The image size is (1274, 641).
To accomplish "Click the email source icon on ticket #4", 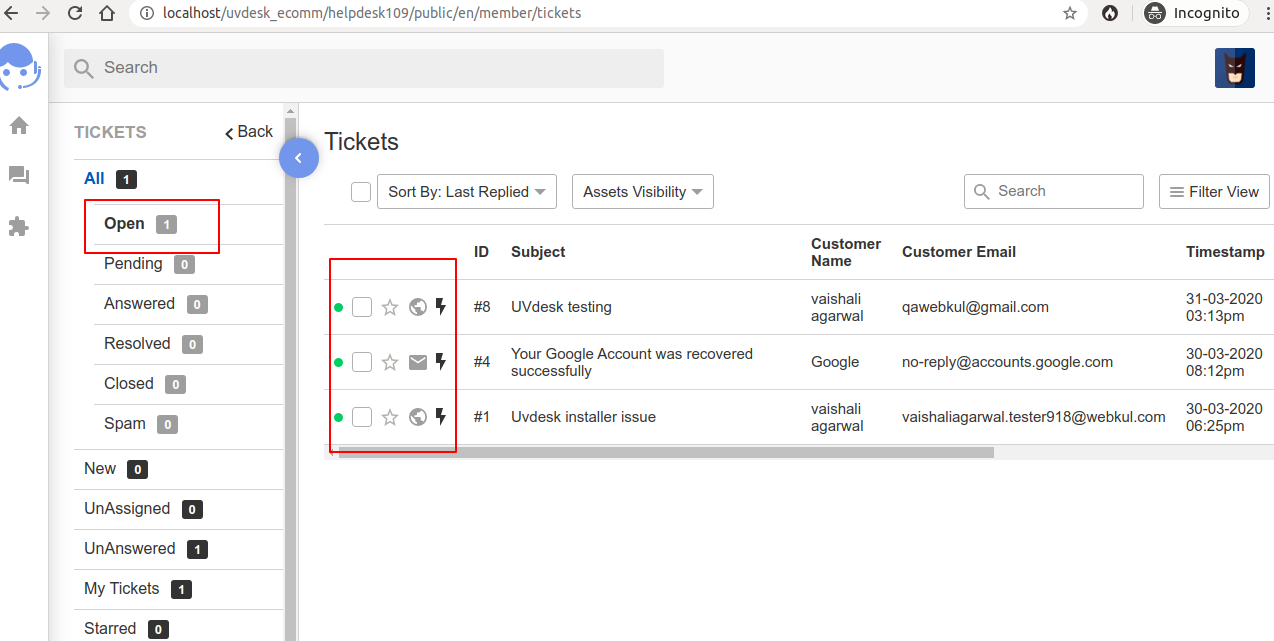I will pyautogui.click(x=418, y=362).
